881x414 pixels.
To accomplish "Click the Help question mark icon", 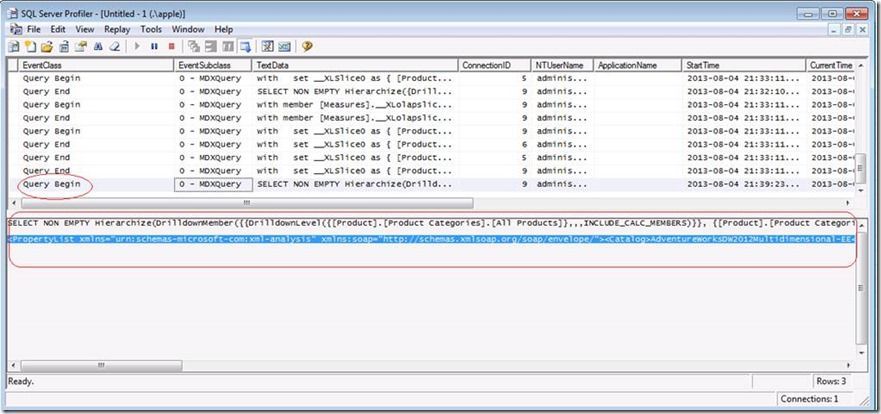I will [307, 46].
